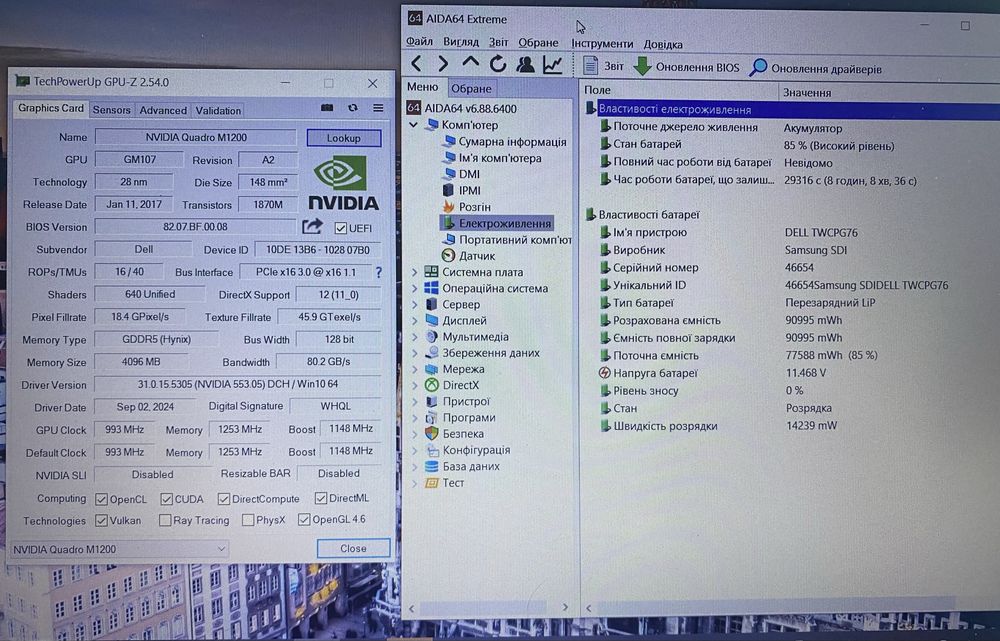Screen dimensions: 1000x641
Task: Expand the Дисплей tree node
Action: (x=415, y=320)
